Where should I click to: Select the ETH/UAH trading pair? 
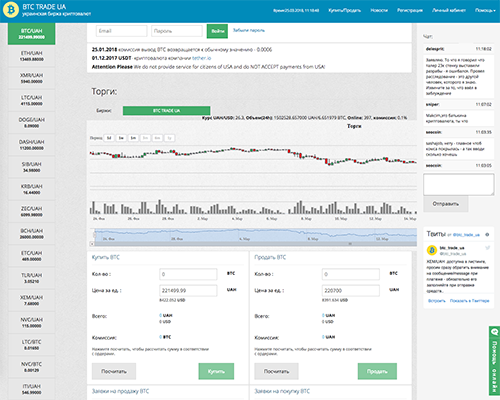pos(32,56)
